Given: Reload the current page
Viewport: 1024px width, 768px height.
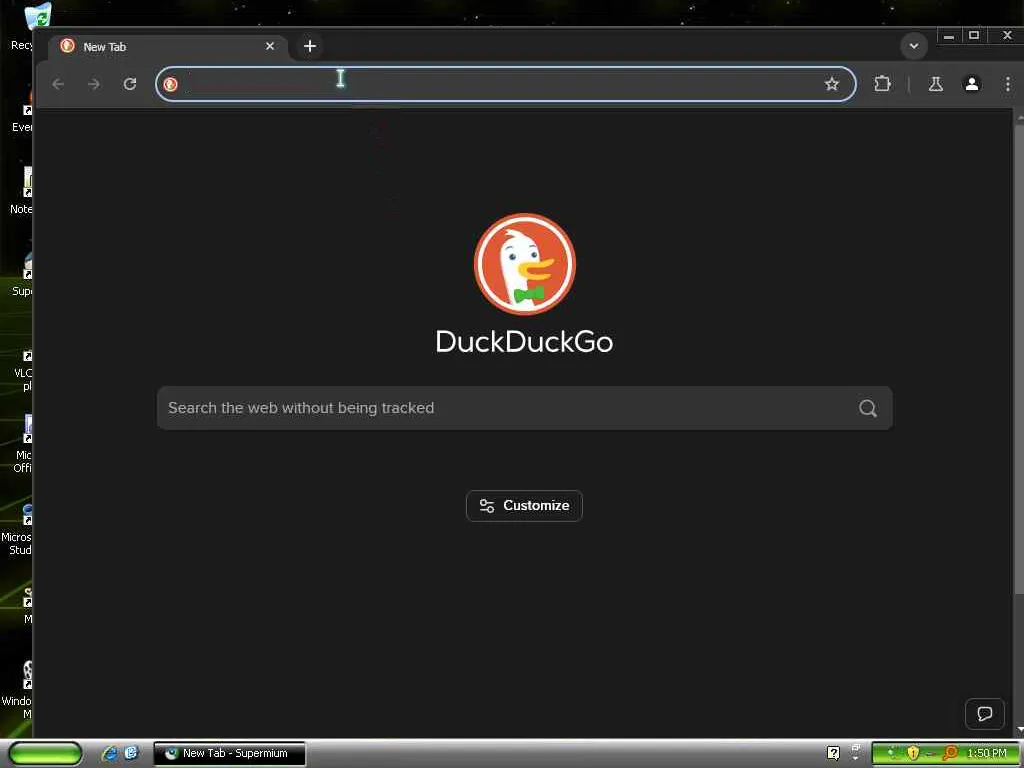Looking at the screenshot, I should tap(130, 84).
